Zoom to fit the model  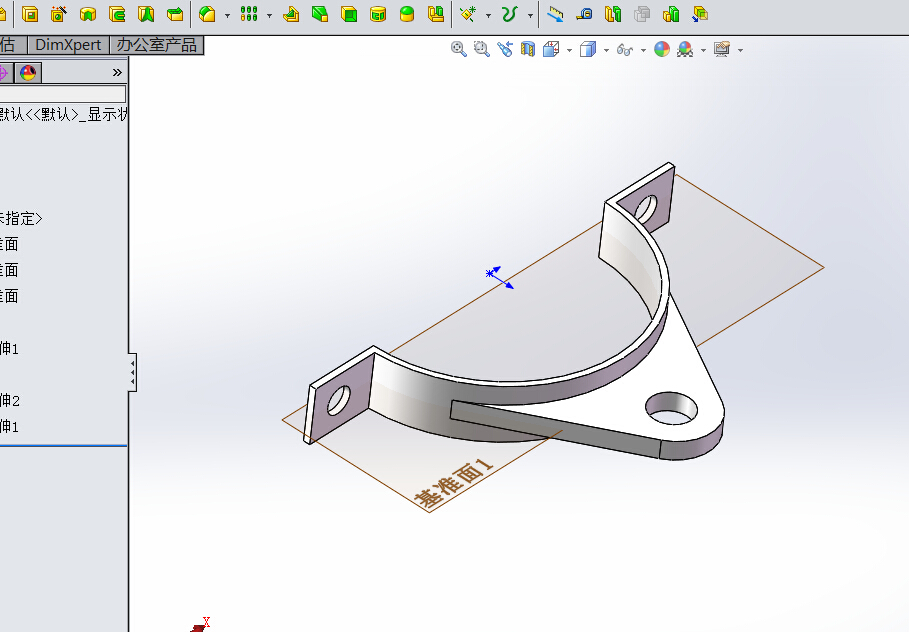(x=459, y=49)
